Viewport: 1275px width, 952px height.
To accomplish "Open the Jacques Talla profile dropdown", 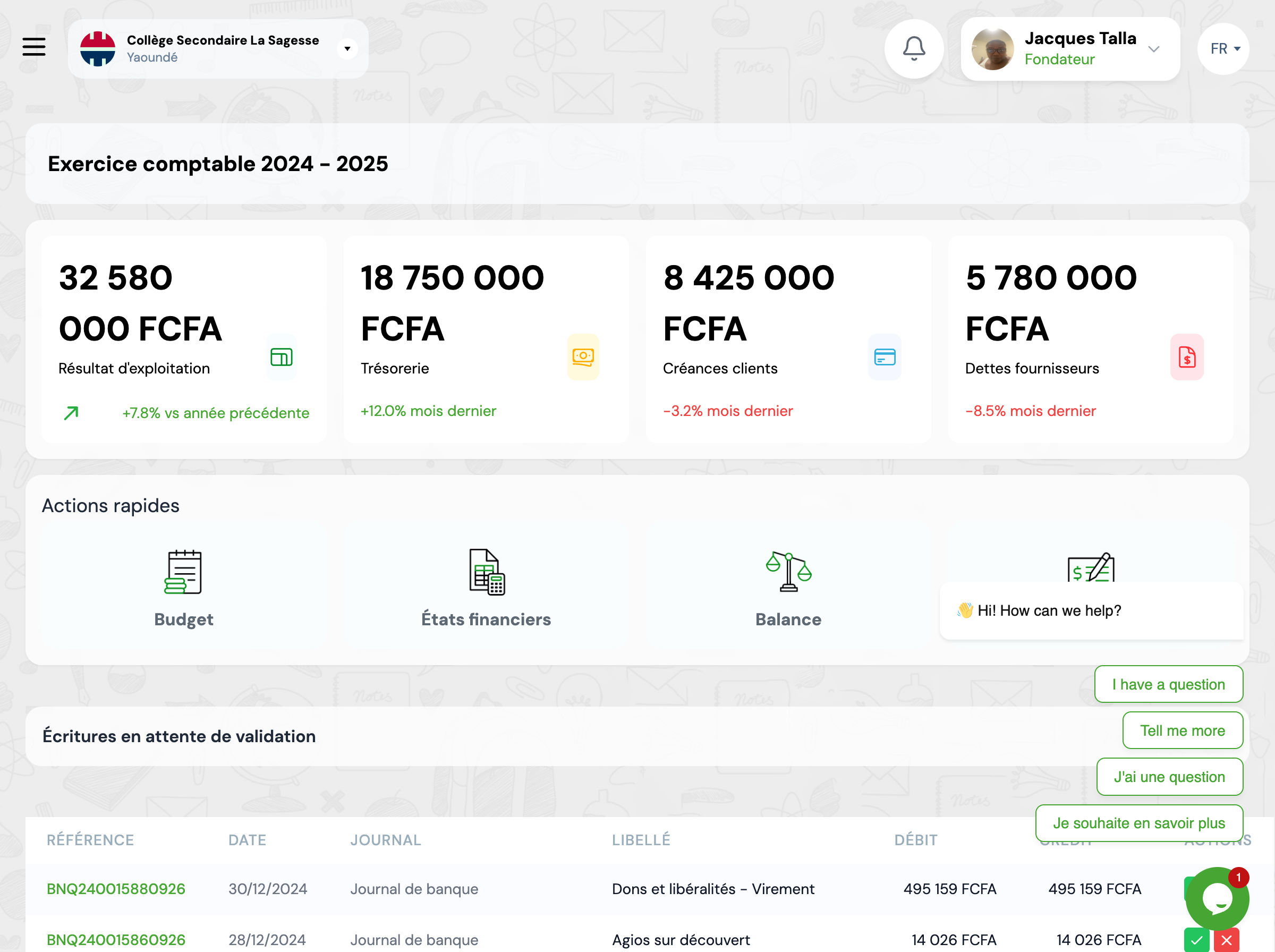I will (1154, 49).
